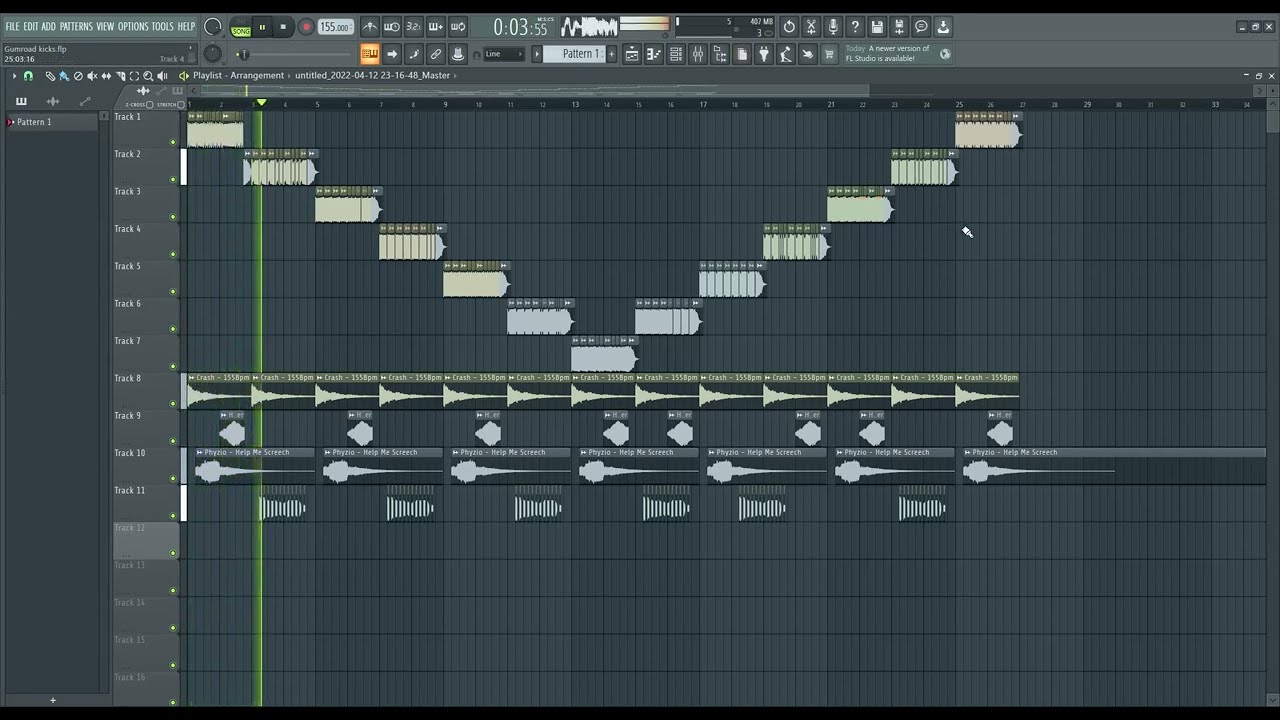Click the note/clip grouping stamp icon
1280x720 pixels.
[458, 54]
